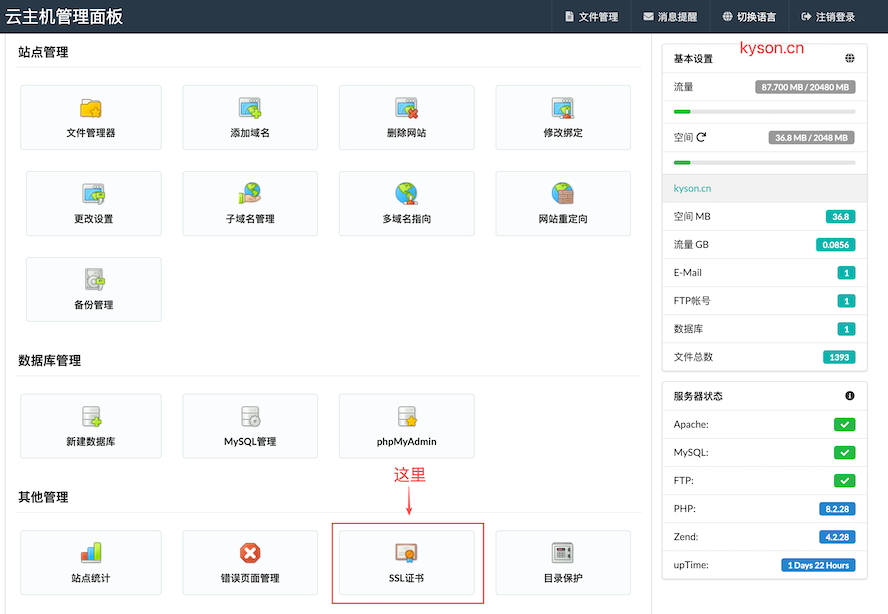Open the 文件管理器 file manager icon
The width and height of the screenshot is (888, 614).
tap(90, 117)
